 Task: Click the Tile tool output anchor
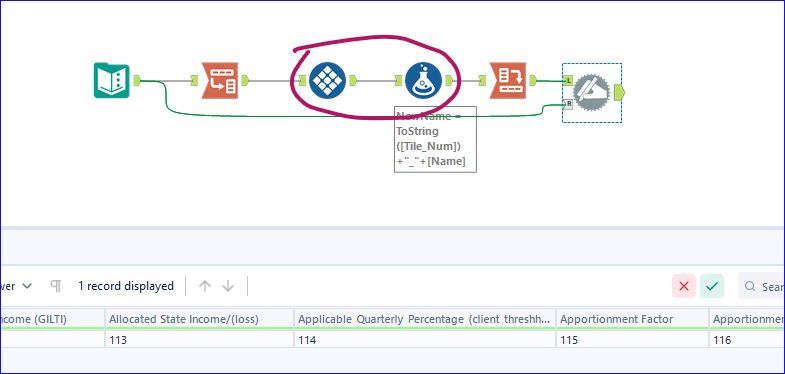[x=353, y=80]
